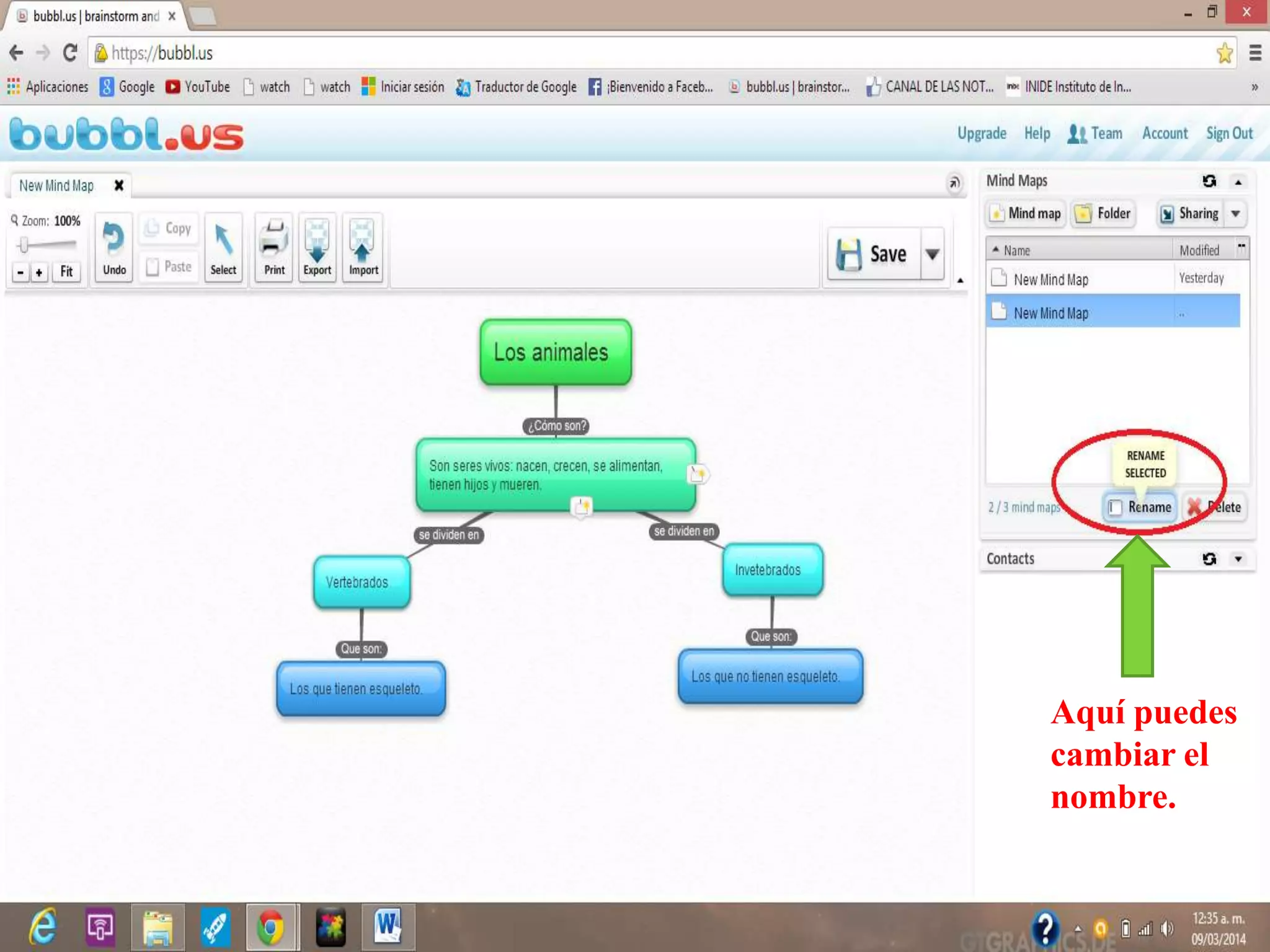Collapse toolbar with small up arrow
The width and height of the screenshot is (1270, 952).
coord(960,281)
